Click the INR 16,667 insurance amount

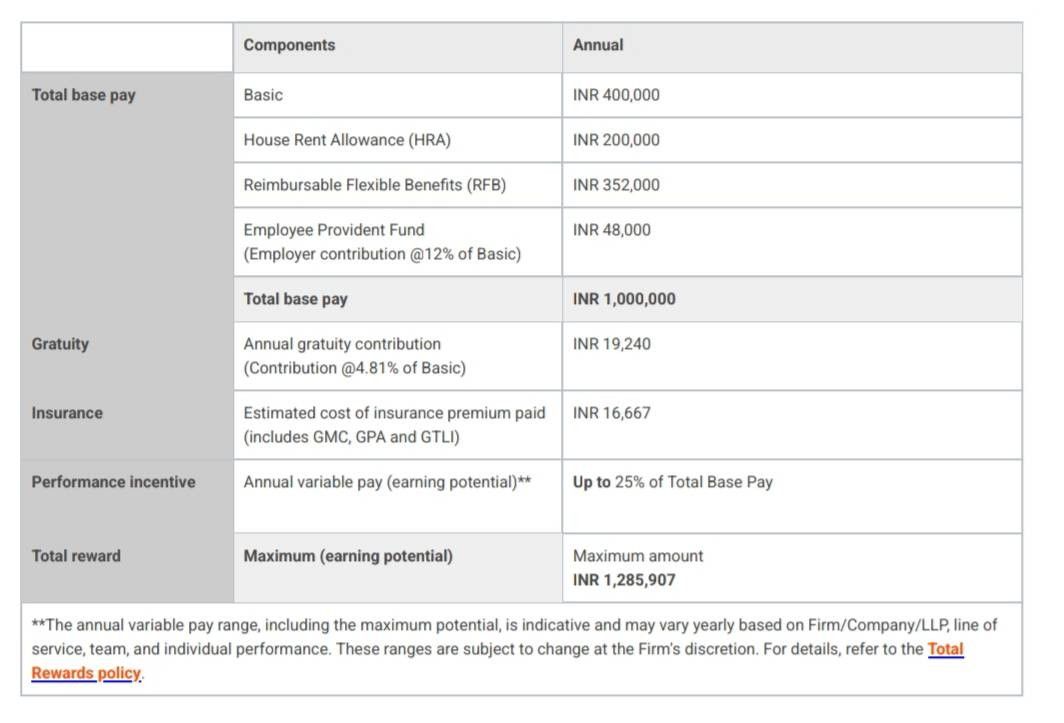792,425
